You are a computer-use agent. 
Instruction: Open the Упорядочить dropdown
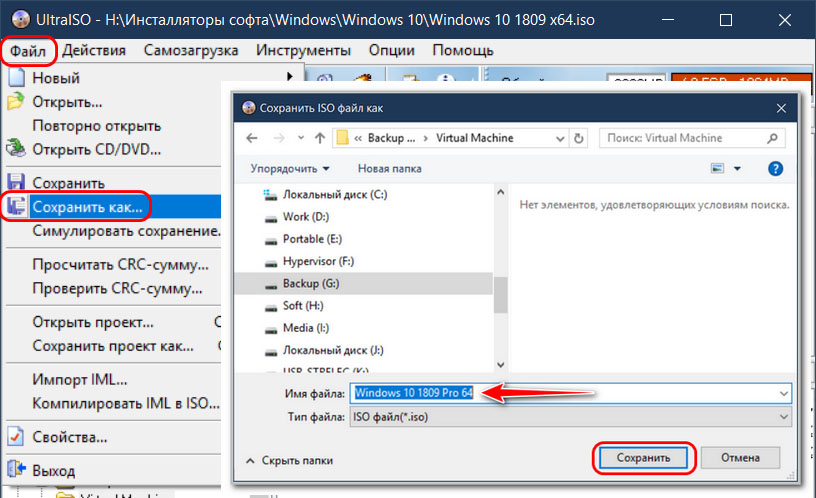[x=290, y=169]
